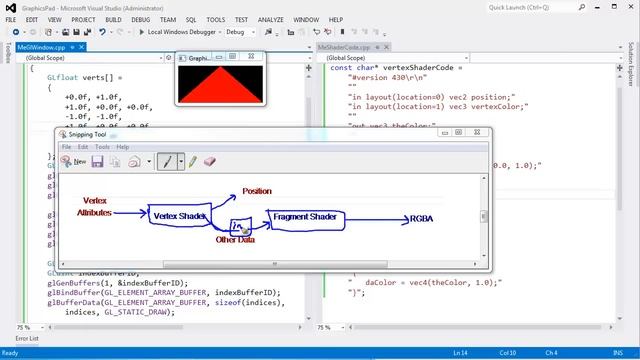Open the Send Snip dropdown arrow

click(x=149, y=162)
